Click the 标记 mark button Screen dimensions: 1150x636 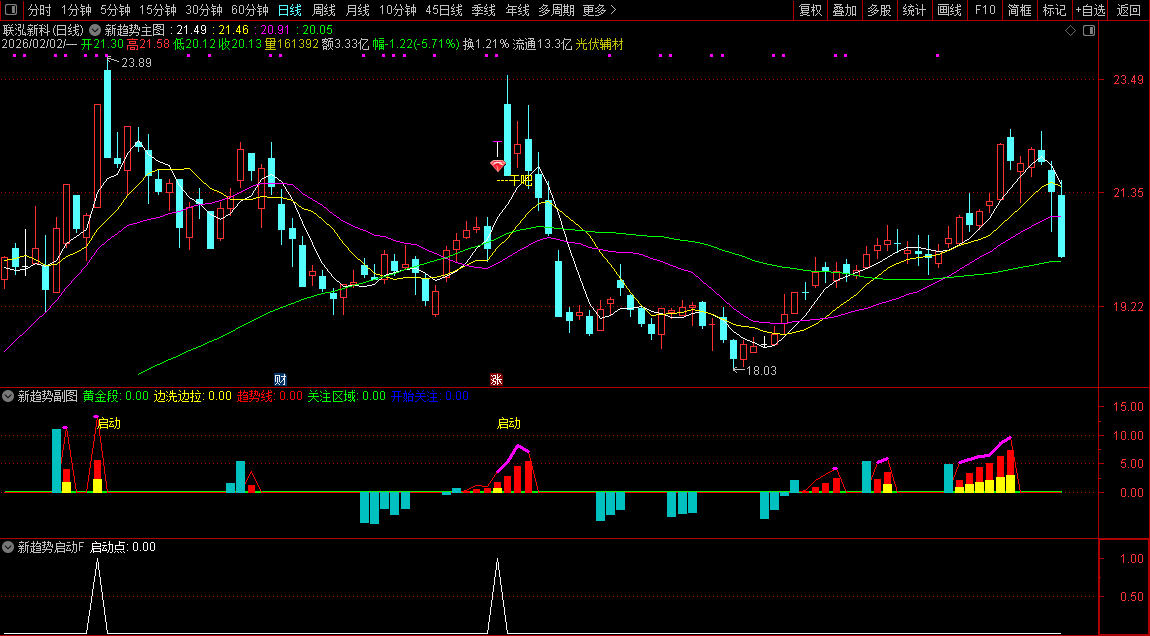1054,10
